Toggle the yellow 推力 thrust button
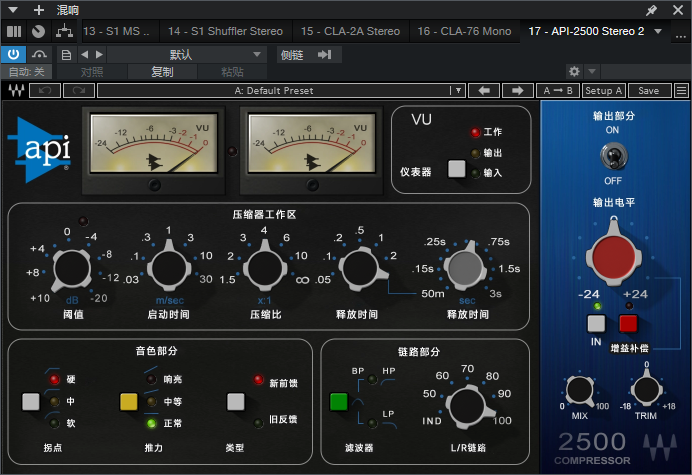This screenshot has height=475, width=692. click(128, 402)
